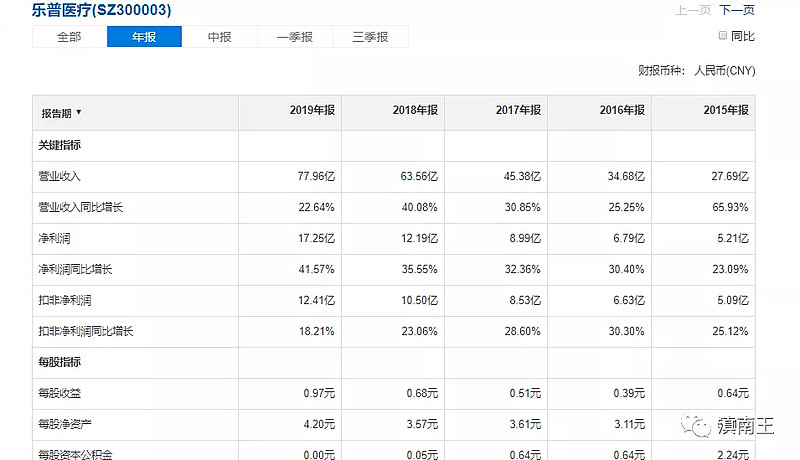The width and height of the screenshot is (800, 460).
Task: Switch to the 全部 tab
Action: 69,37
